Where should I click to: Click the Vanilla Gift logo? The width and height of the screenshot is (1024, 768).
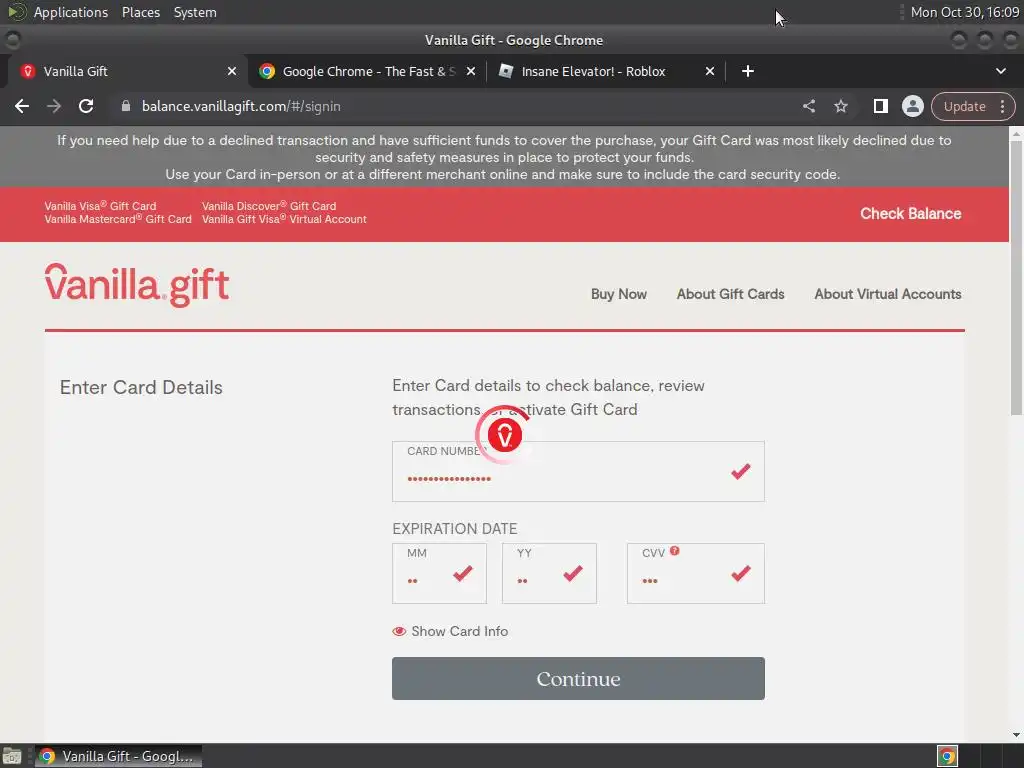[137, 285]
